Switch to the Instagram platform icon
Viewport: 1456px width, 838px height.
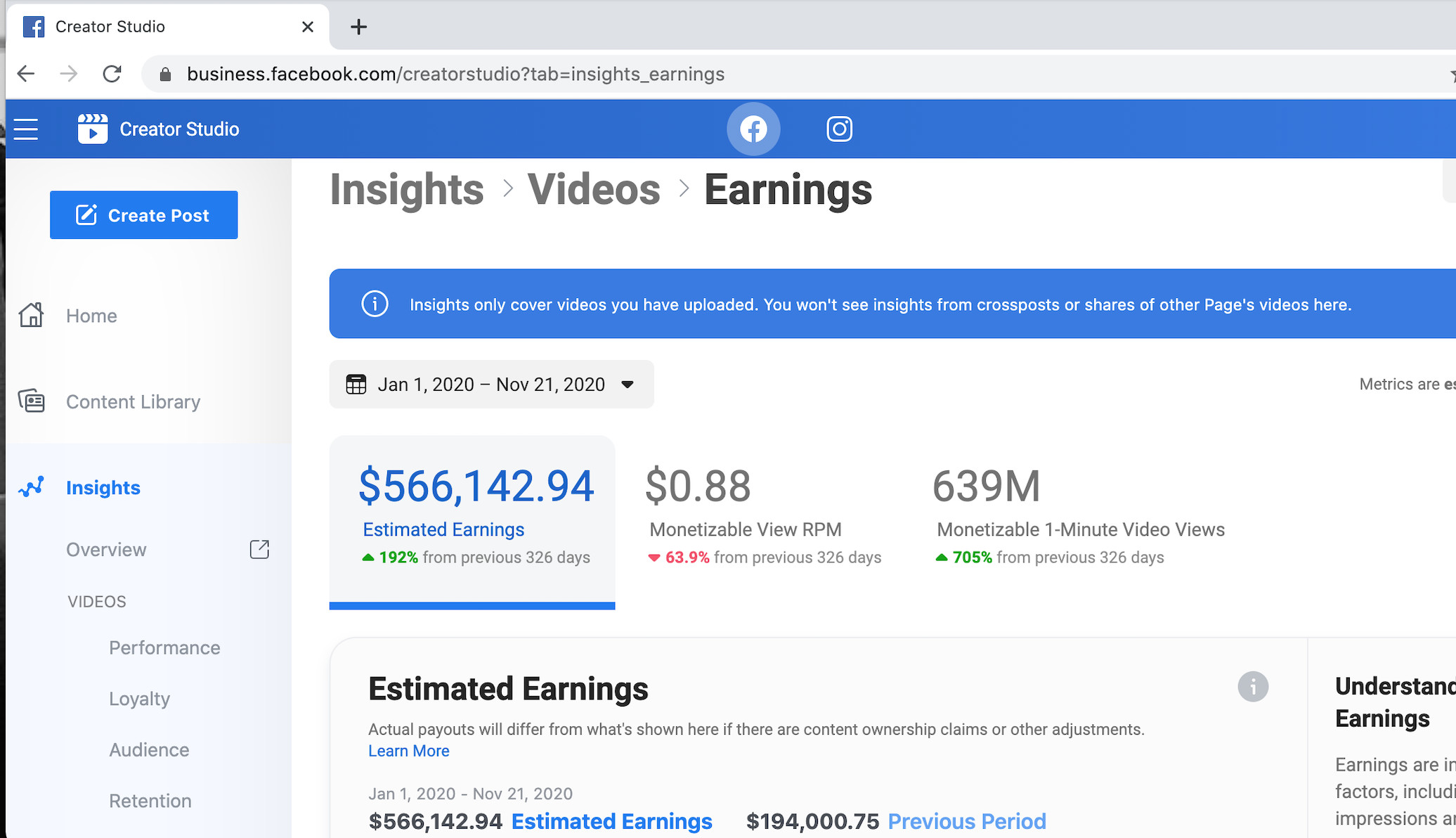coord(839,129)
